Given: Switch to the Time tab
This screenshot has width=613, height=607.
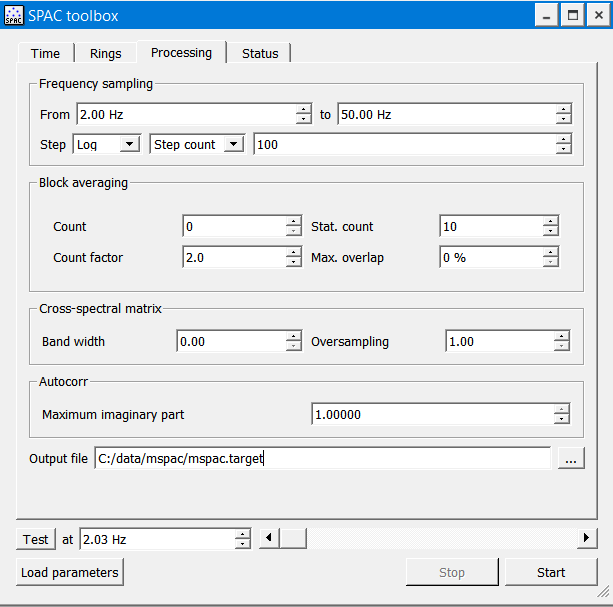Looking at the screenshot, I should click(45, 54).
